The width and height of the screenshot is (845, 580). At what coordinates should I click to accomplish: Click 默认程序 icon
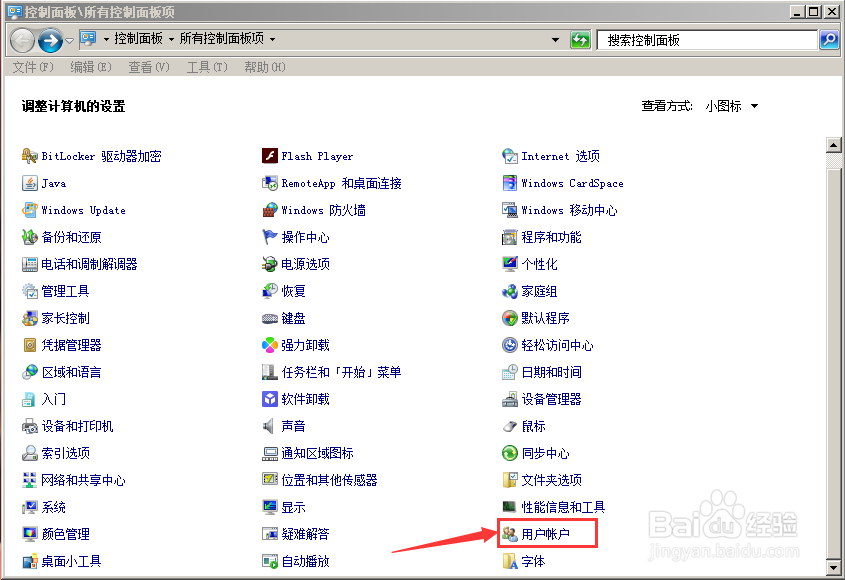(509, 319)
